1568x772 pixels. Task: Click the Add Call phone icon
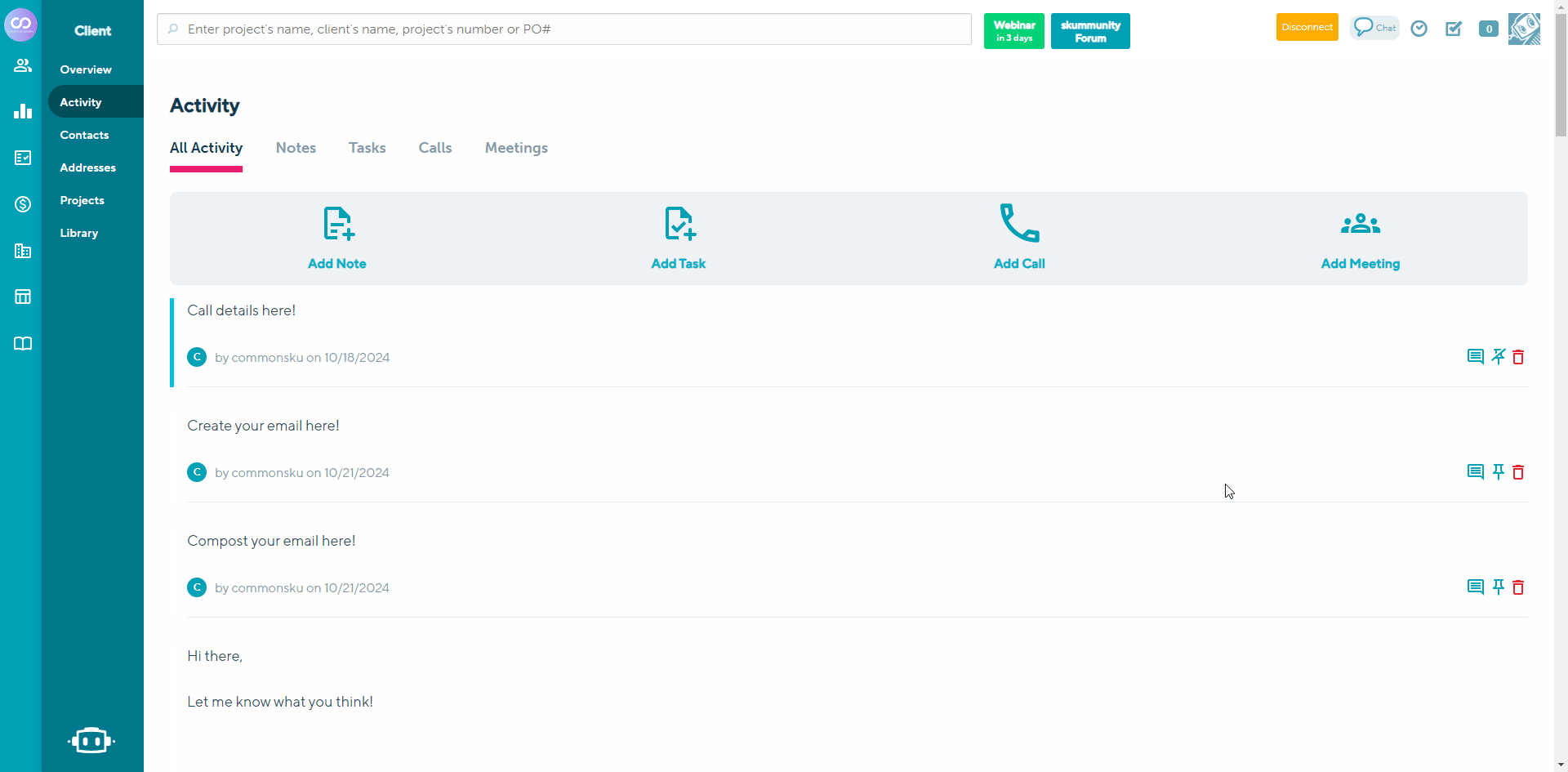[x=1019, y=223]
